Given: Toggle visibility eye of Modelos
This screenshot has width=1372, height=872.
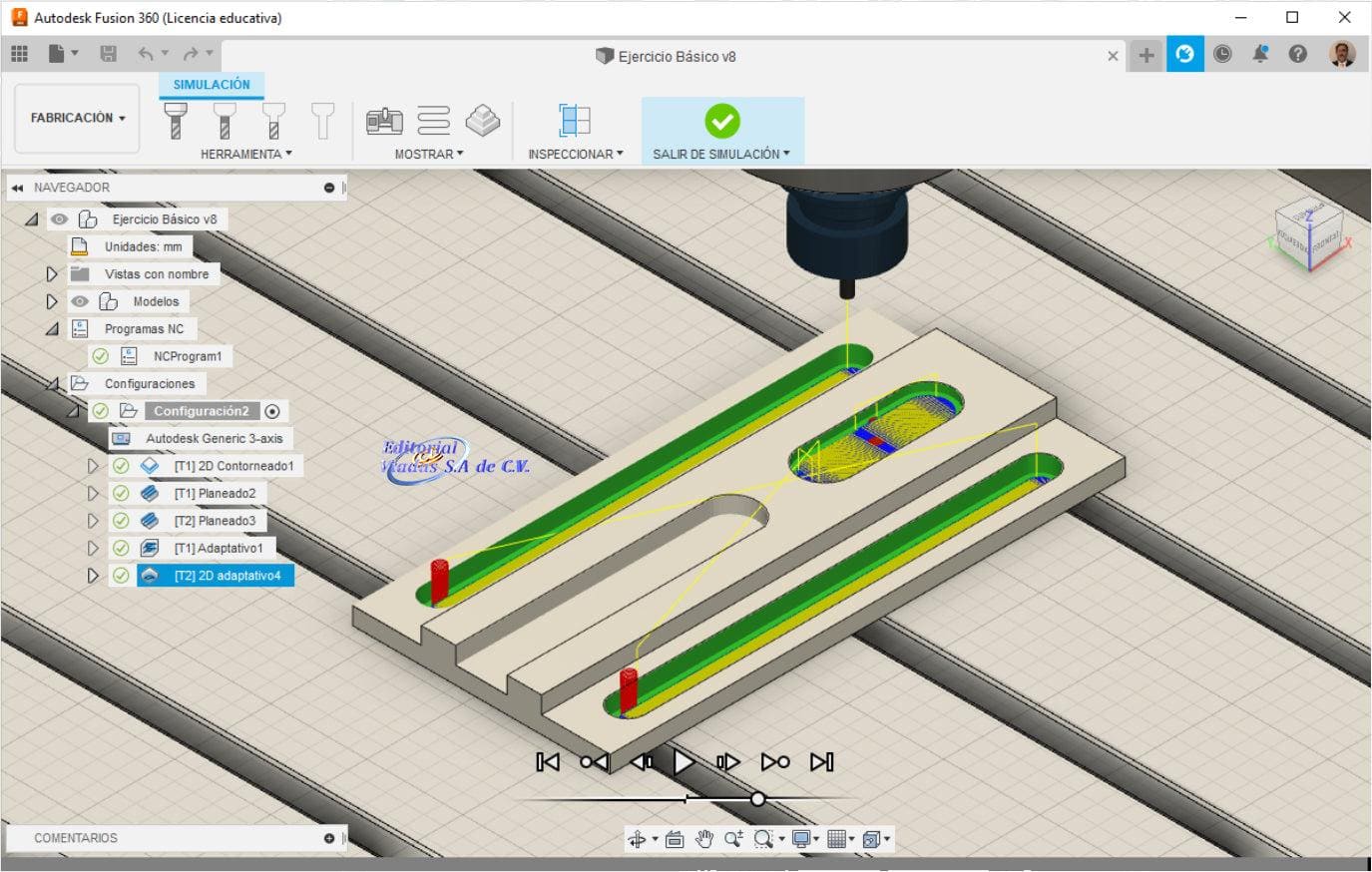Looking at the screenshot, I should coord(80,301).
